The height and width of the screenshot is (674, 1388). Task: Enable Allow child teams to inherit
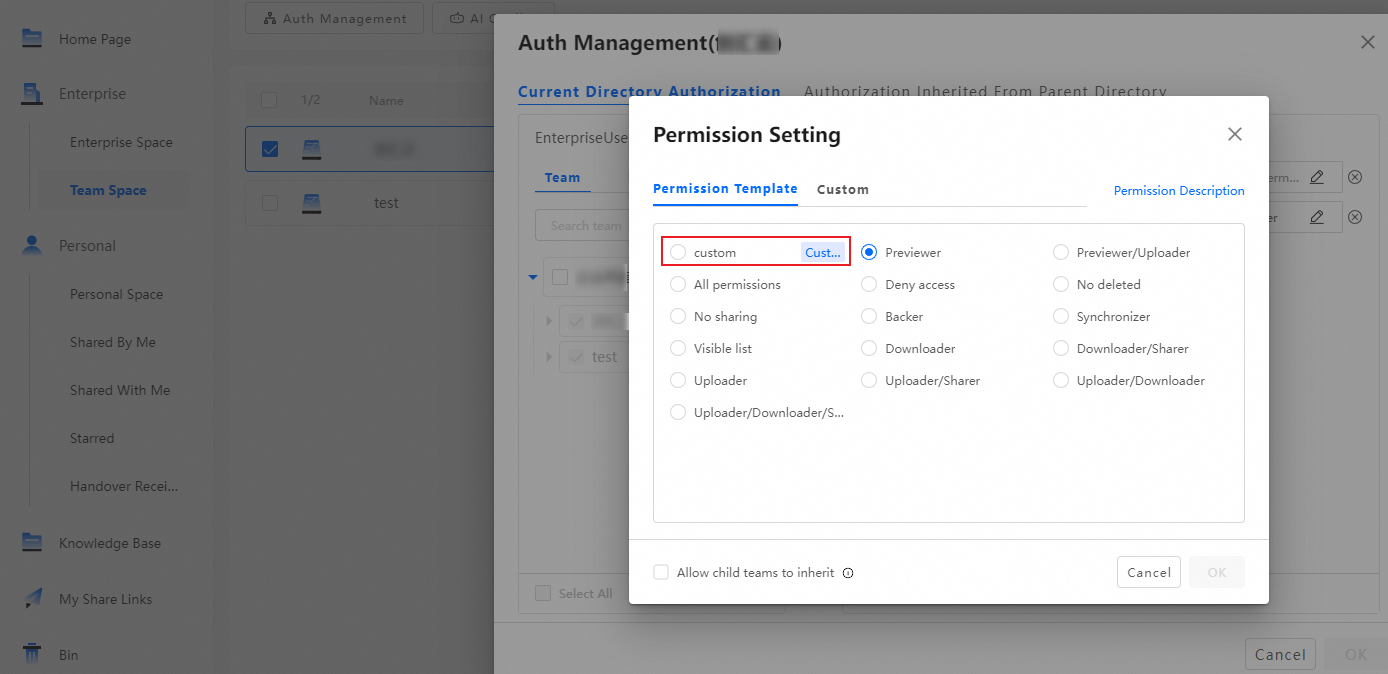pos(661,573)
